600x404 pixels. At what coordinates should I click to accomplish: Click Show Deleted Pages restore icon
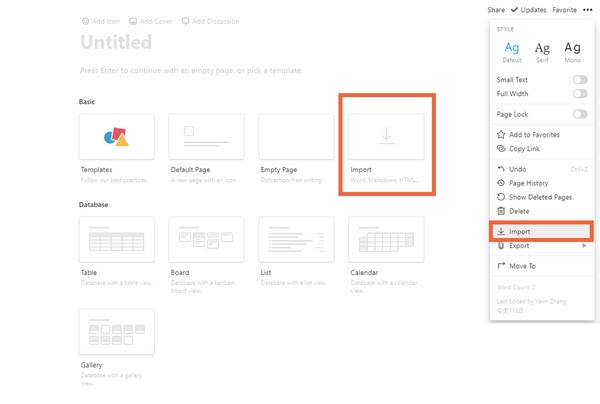click(x=501, y=197)
